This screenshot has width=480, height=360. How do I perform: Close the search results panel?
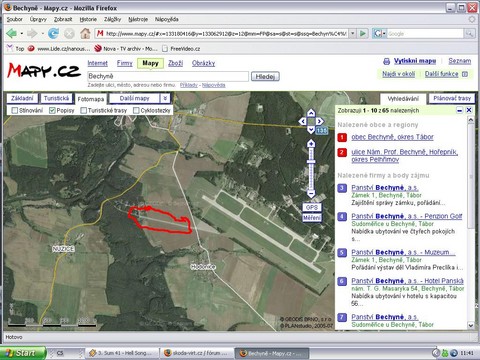(469, 110)
